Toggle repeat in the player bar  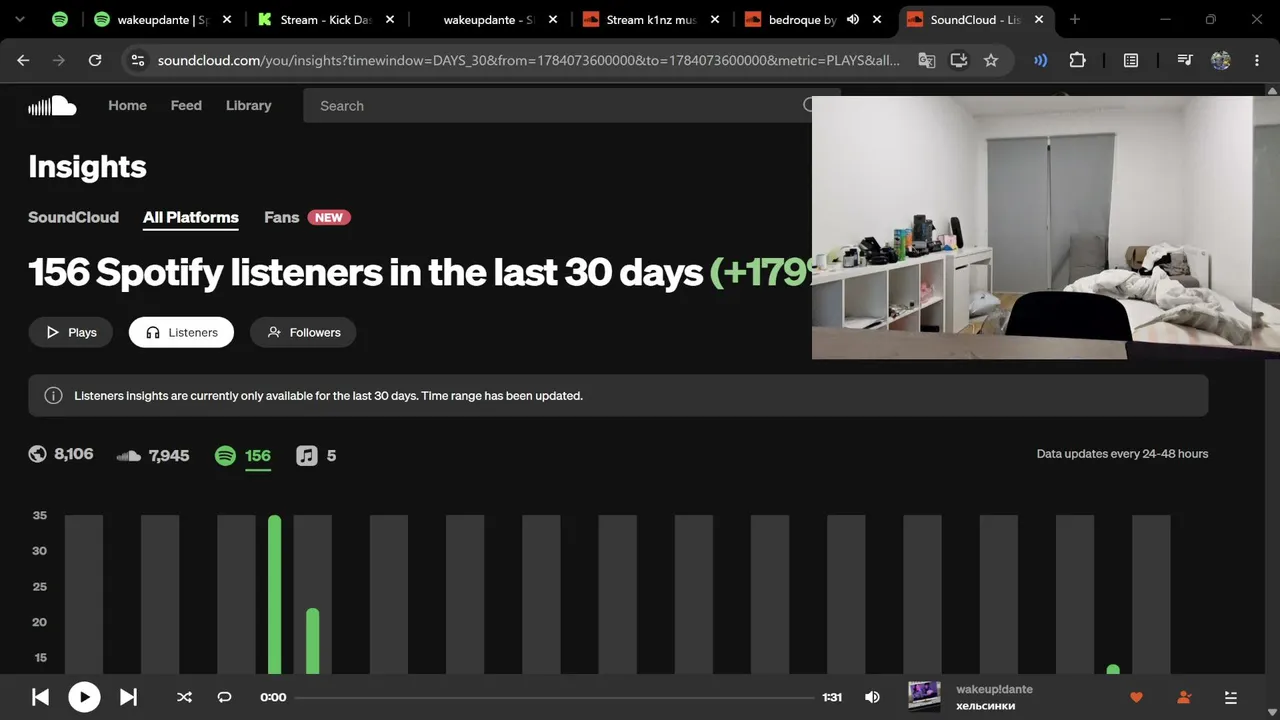pos(224,697)
